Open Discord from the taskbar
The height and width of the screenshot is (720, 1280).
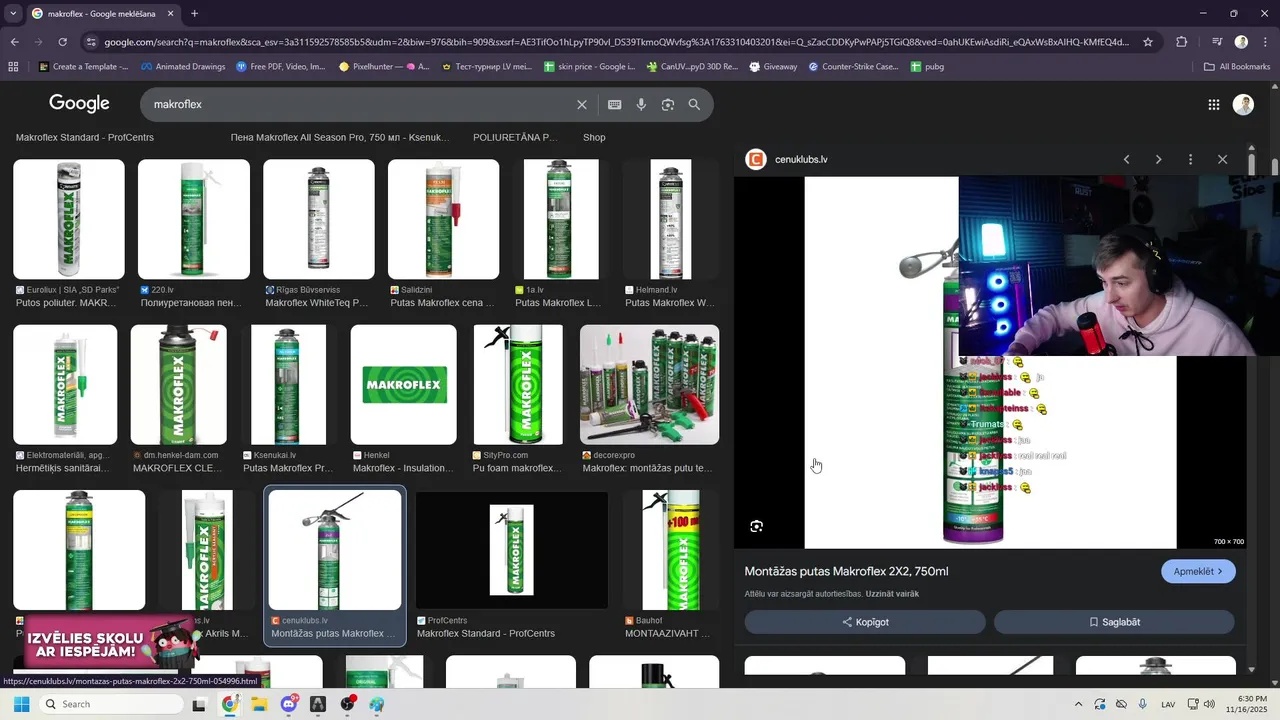tap(289, 704)
